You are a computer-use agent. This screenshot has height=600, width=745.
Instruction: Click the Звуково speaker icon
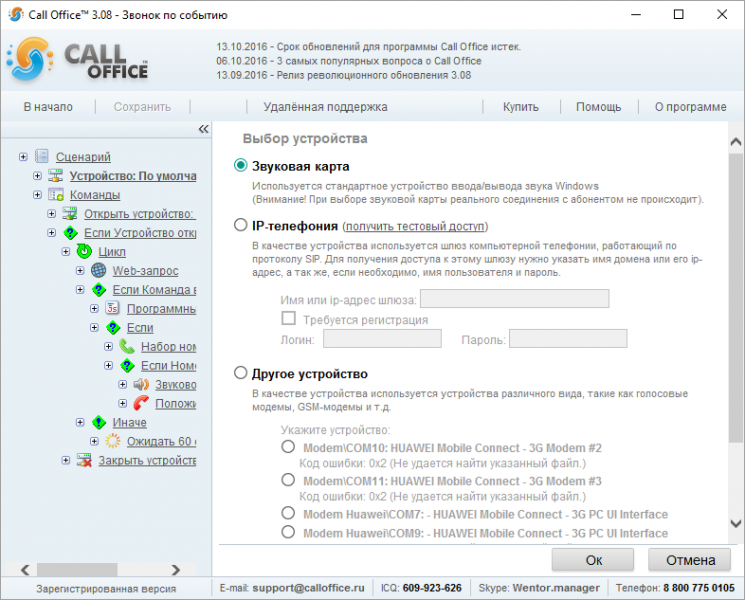pyautogui.click(x=141, y=384)
